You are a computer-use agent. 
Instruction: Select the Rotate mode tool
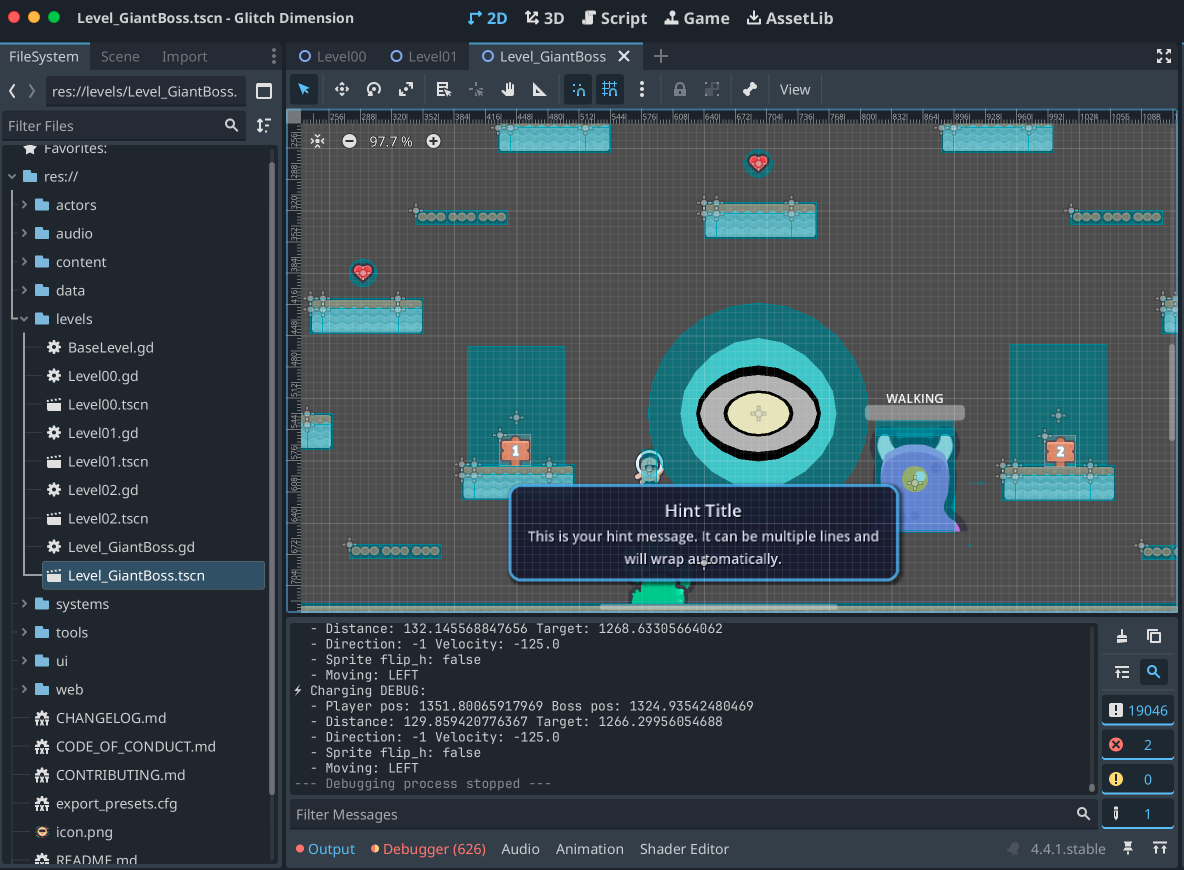[374, 89]
